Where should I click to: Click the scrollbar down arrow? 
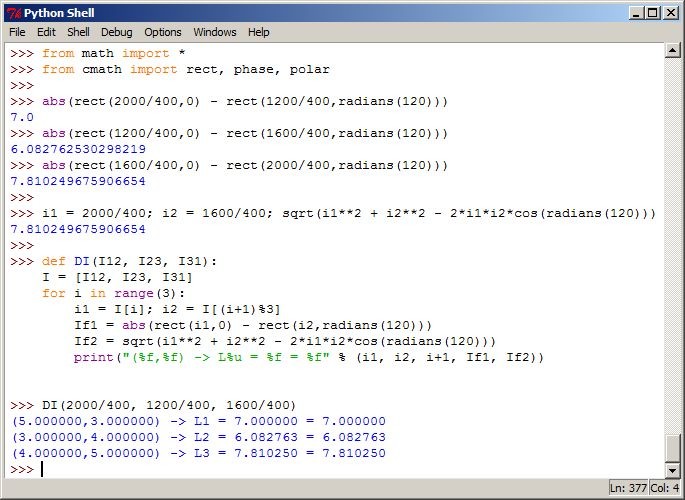(x=672, y=470)
